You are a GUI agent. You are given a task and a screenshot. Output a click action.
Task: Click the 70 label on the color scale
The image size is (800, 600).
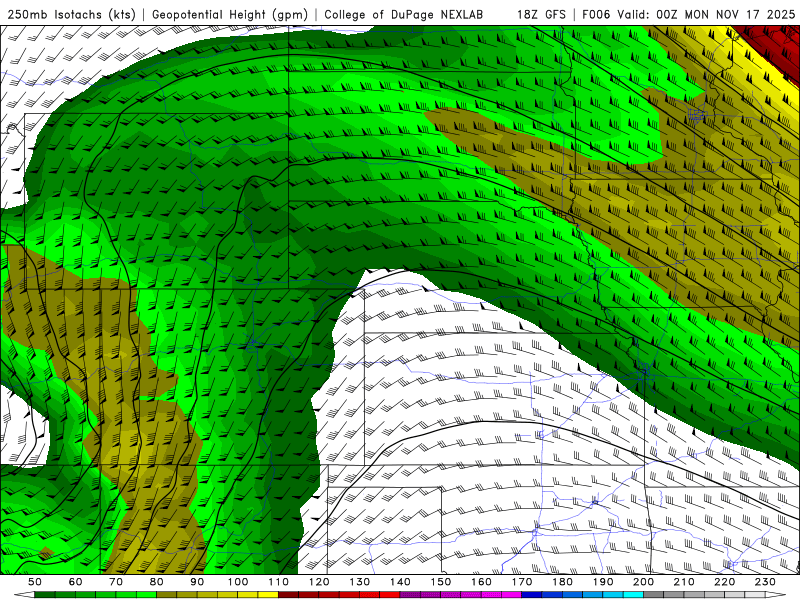click(x=116, y=582)
